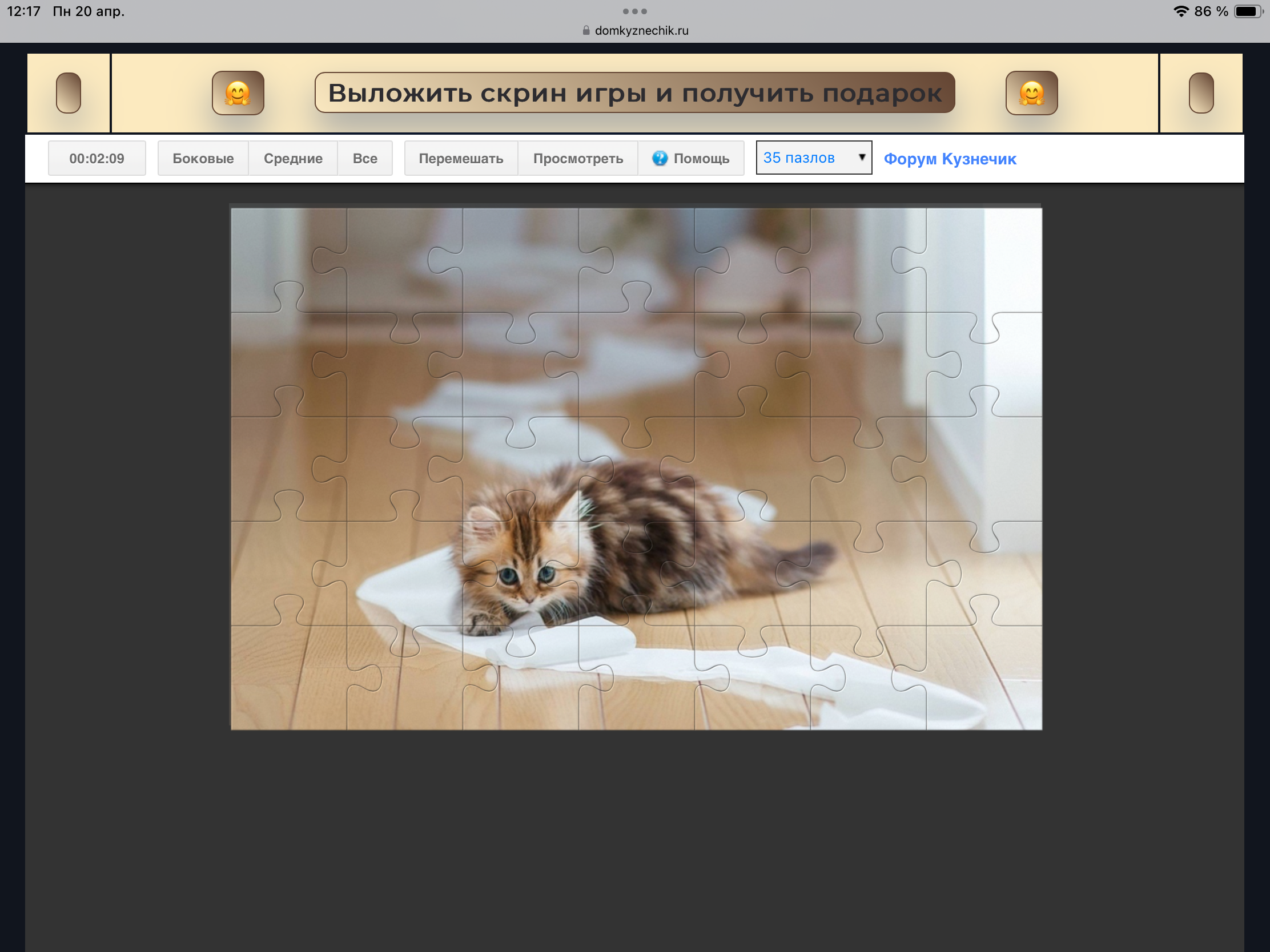
Task: Tap the battery indicator icon
Action: [x=1249, y=11]
